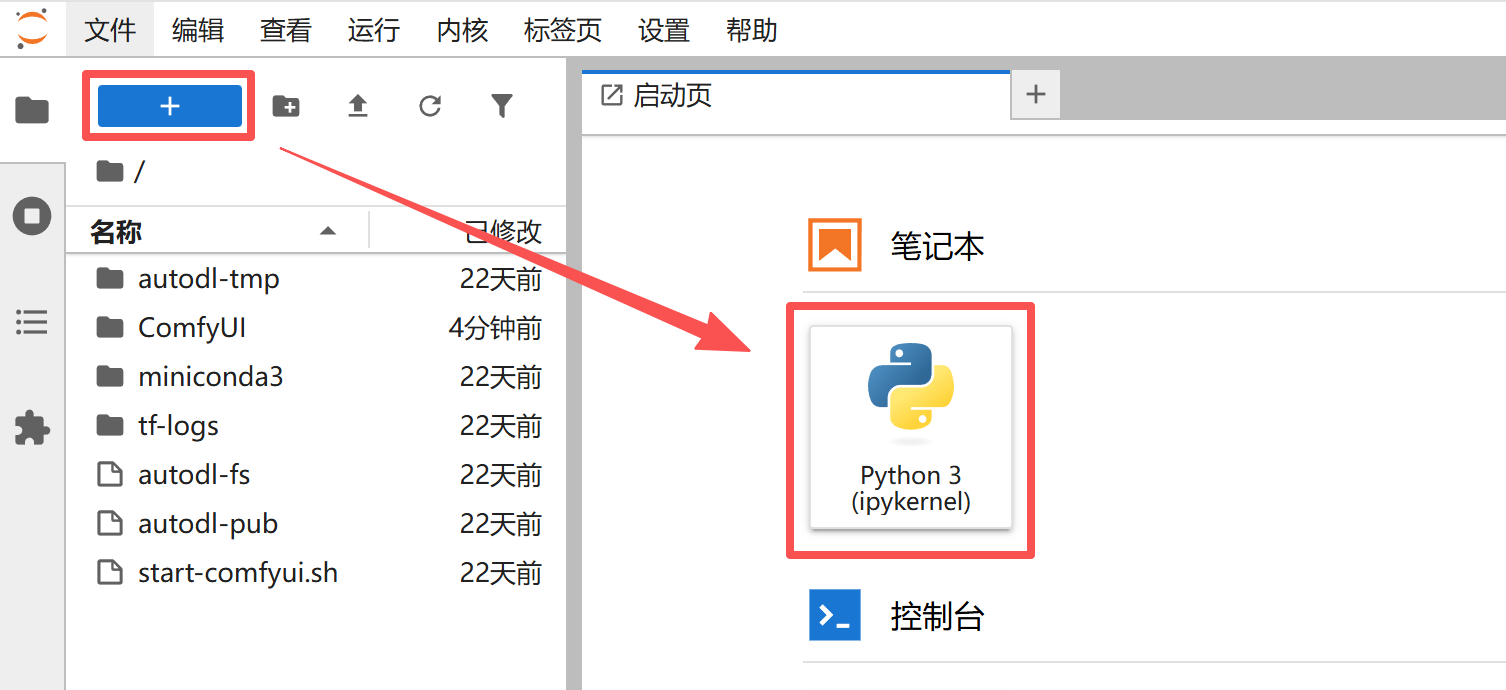Refresh the file list icon
Image resolution: width=1506 pixels, height=690 pixels.
pyautogui.click(x=430, y=106)
